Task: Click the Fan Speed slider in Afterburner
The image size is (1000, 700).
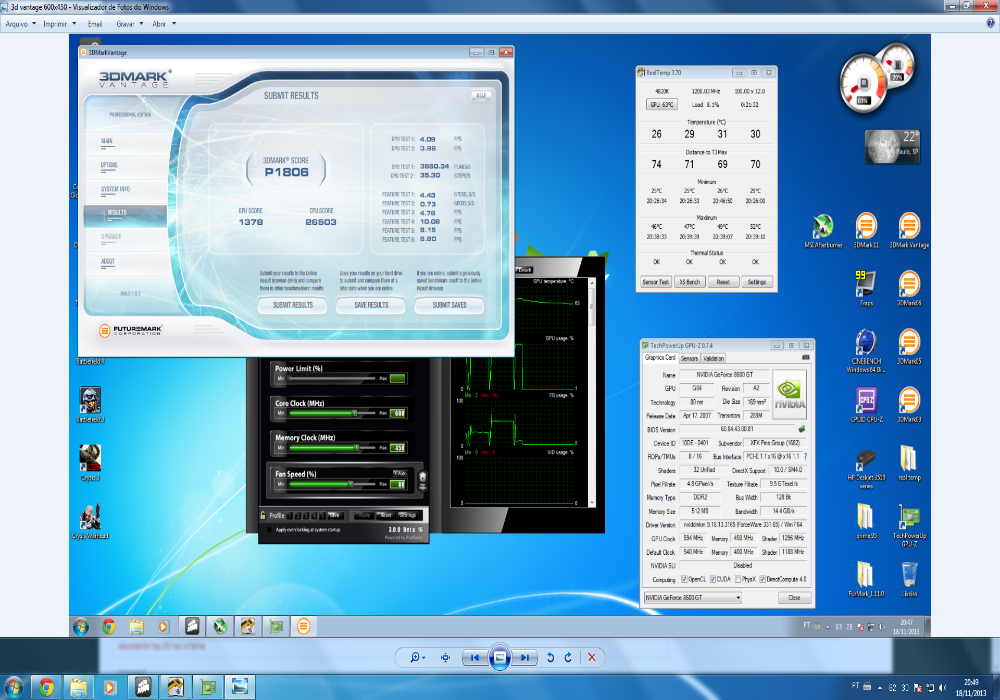Action: [332, 484]
